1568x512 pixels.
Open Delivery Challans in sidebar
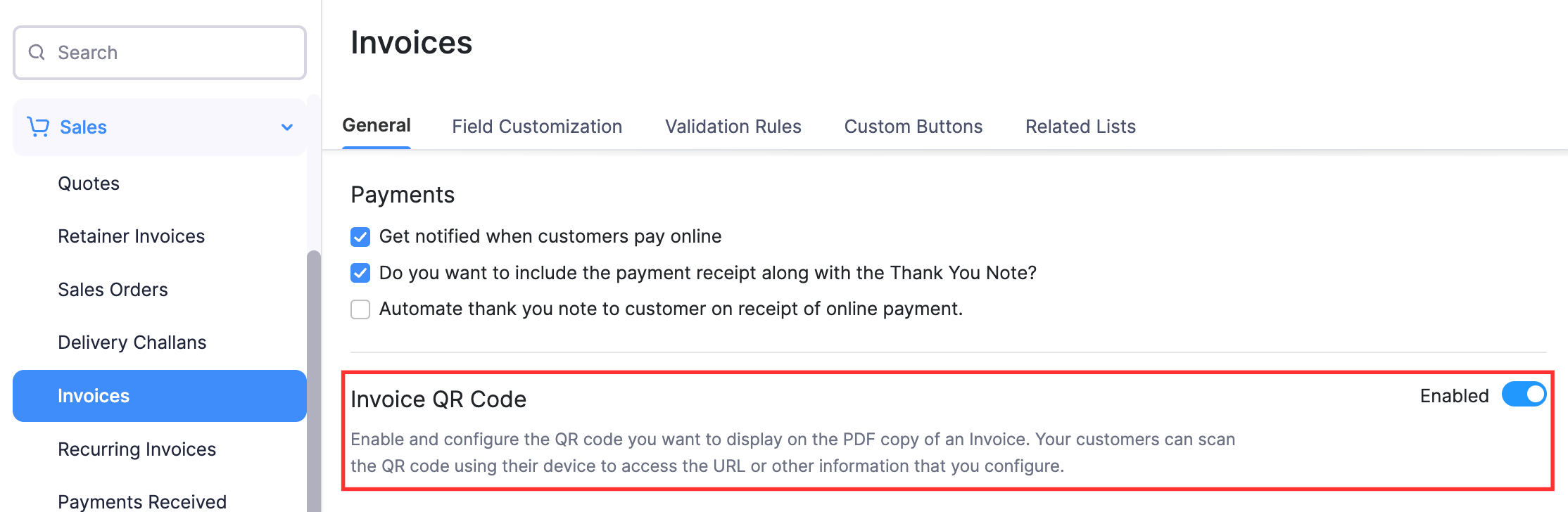click(x=132, y=343)
